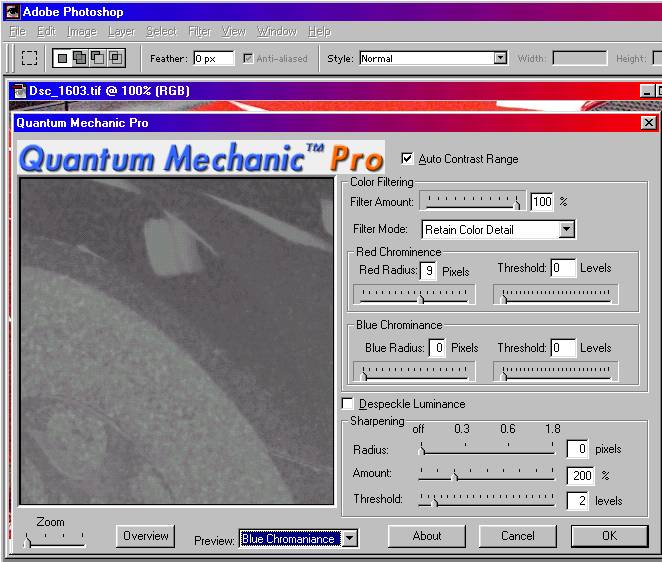
Task: Adjust the Red Radius slider
Action: click(x=414, y=295)
